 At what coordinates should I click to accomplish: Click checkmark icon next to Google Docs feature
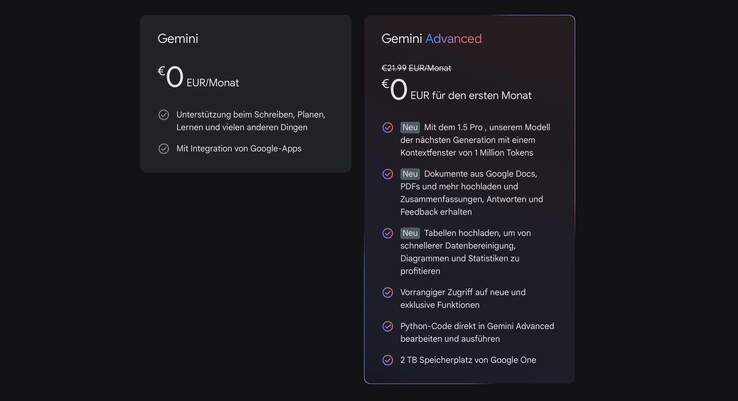point(388,174)
